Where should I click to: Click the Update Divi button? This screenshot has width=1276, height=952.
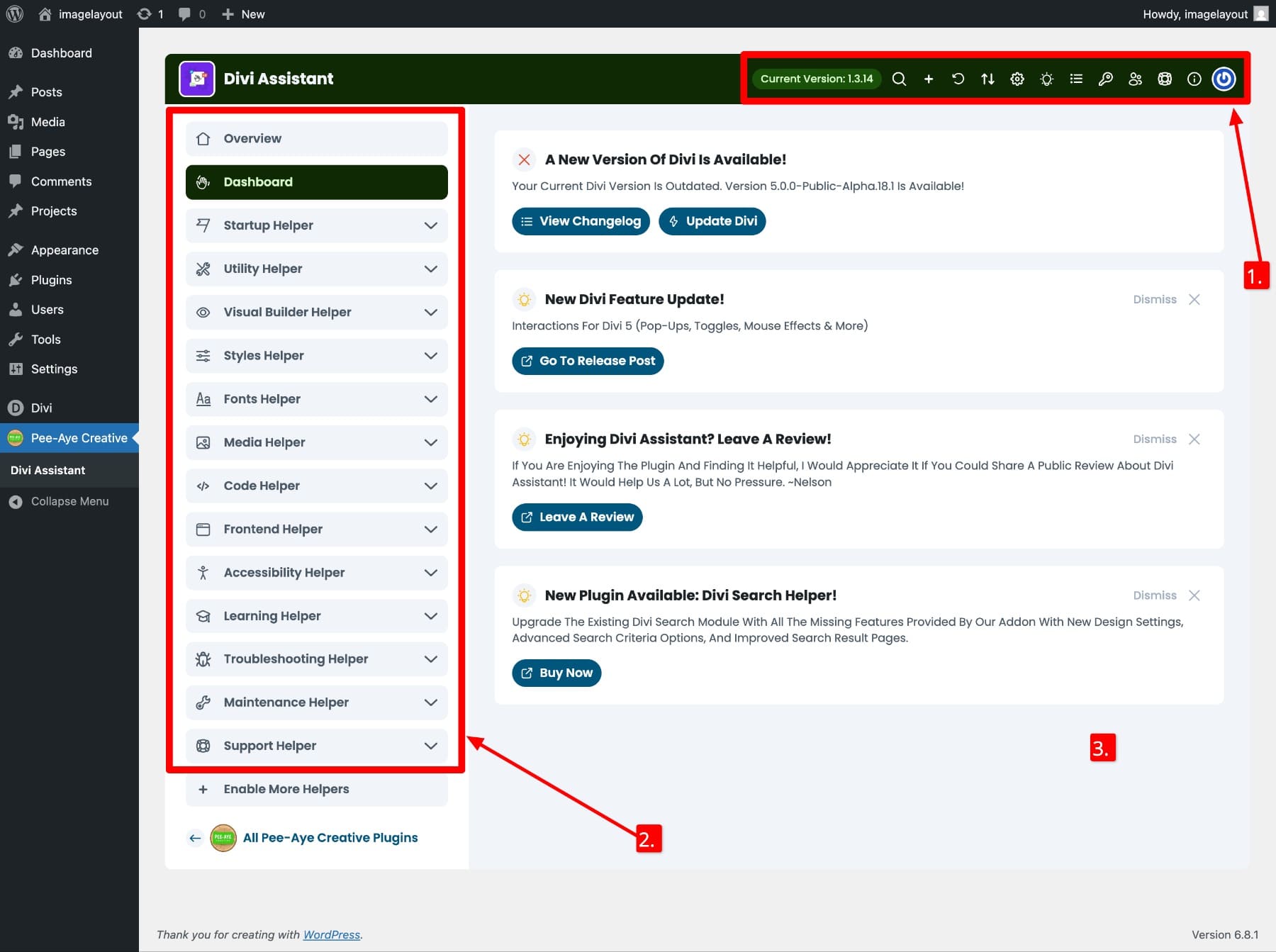pyautogui.click(x=712, y=220)
